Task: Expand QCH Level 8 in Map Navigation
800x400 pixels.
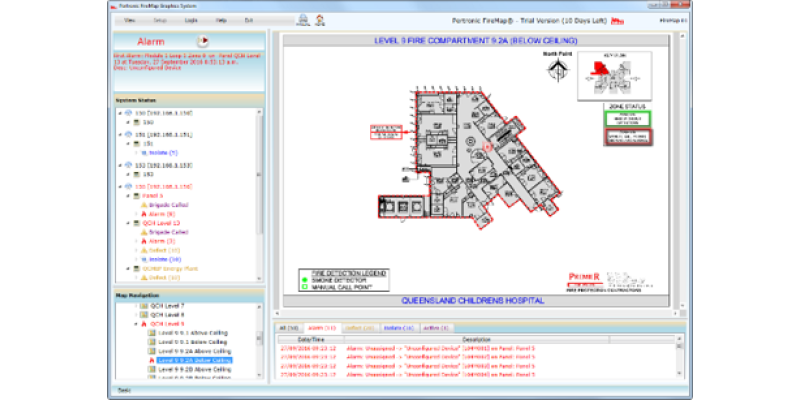Action: pos(136,315)
